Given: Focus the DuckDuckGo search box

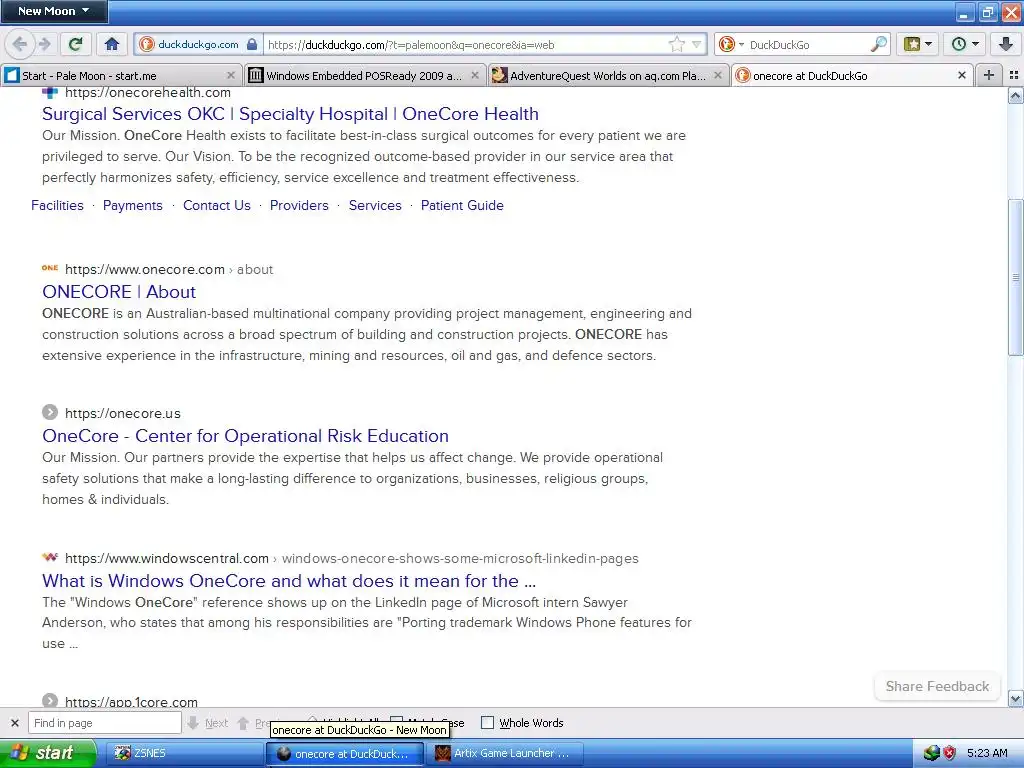Looking at the screenshot, I should click(x=807, y=44).
